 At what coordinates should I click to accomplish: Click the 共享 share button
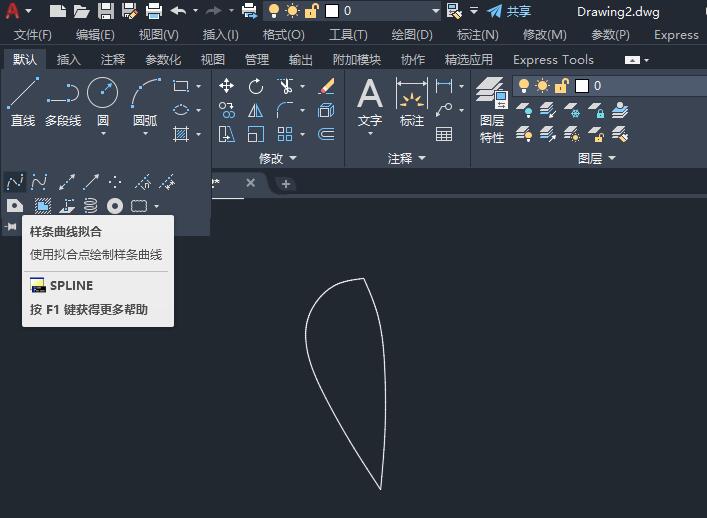point(509,11)
